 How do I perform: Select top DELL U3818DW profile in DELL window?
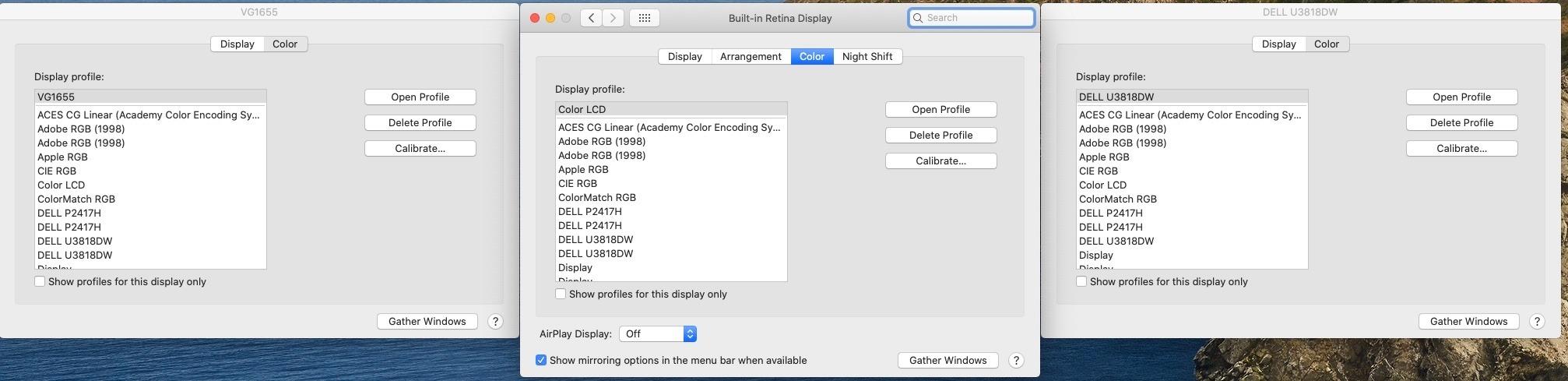point(1192,97)
